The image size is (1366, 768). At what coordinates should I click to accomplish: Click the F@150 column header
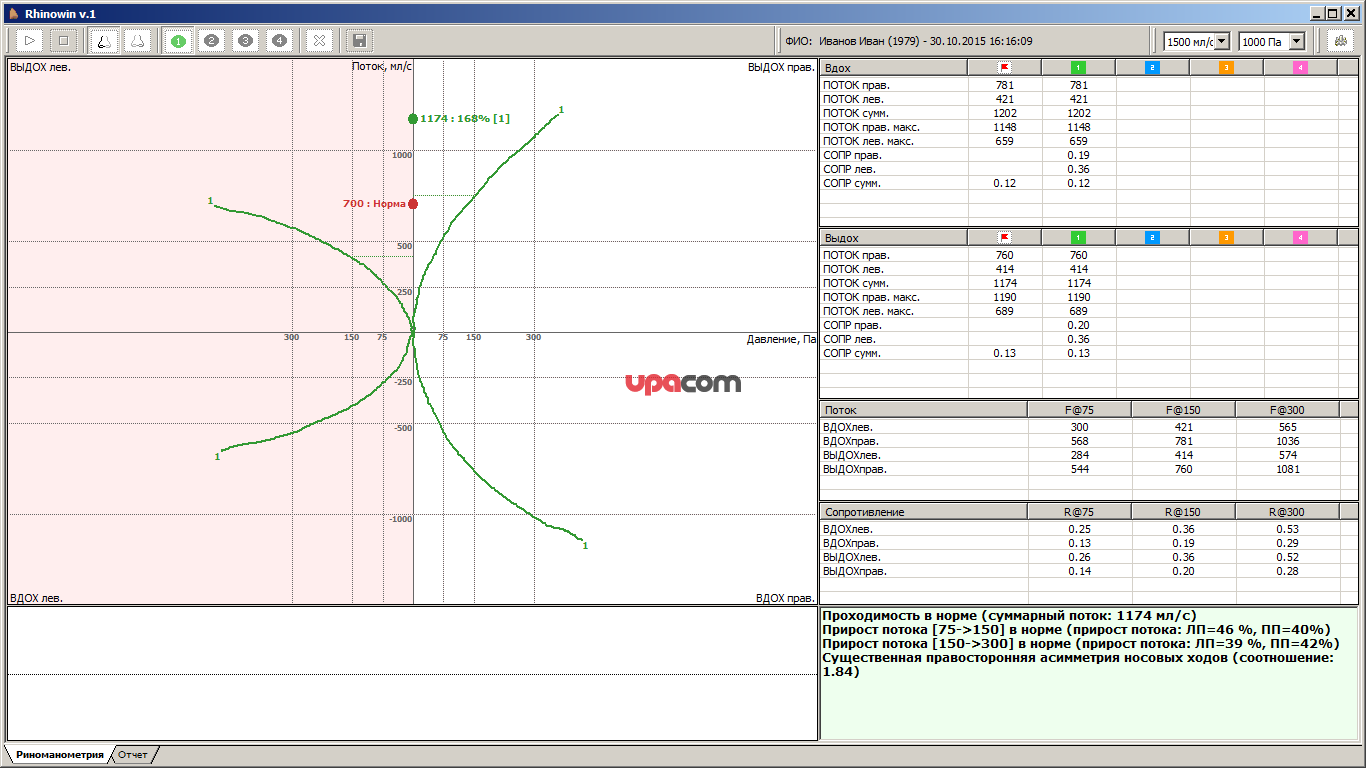coord(1182,410)
